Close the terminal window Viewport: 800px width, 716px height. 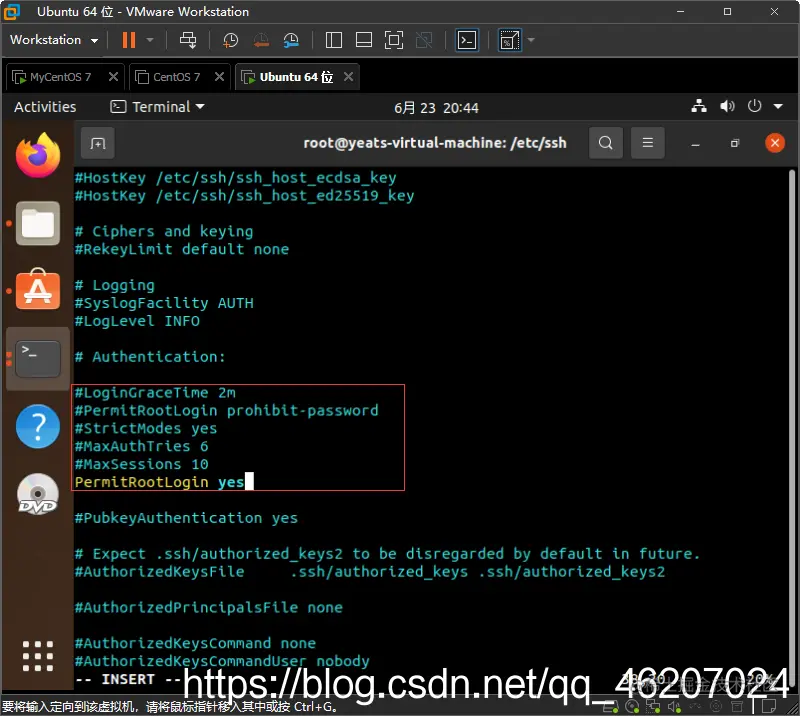point(774,143)
